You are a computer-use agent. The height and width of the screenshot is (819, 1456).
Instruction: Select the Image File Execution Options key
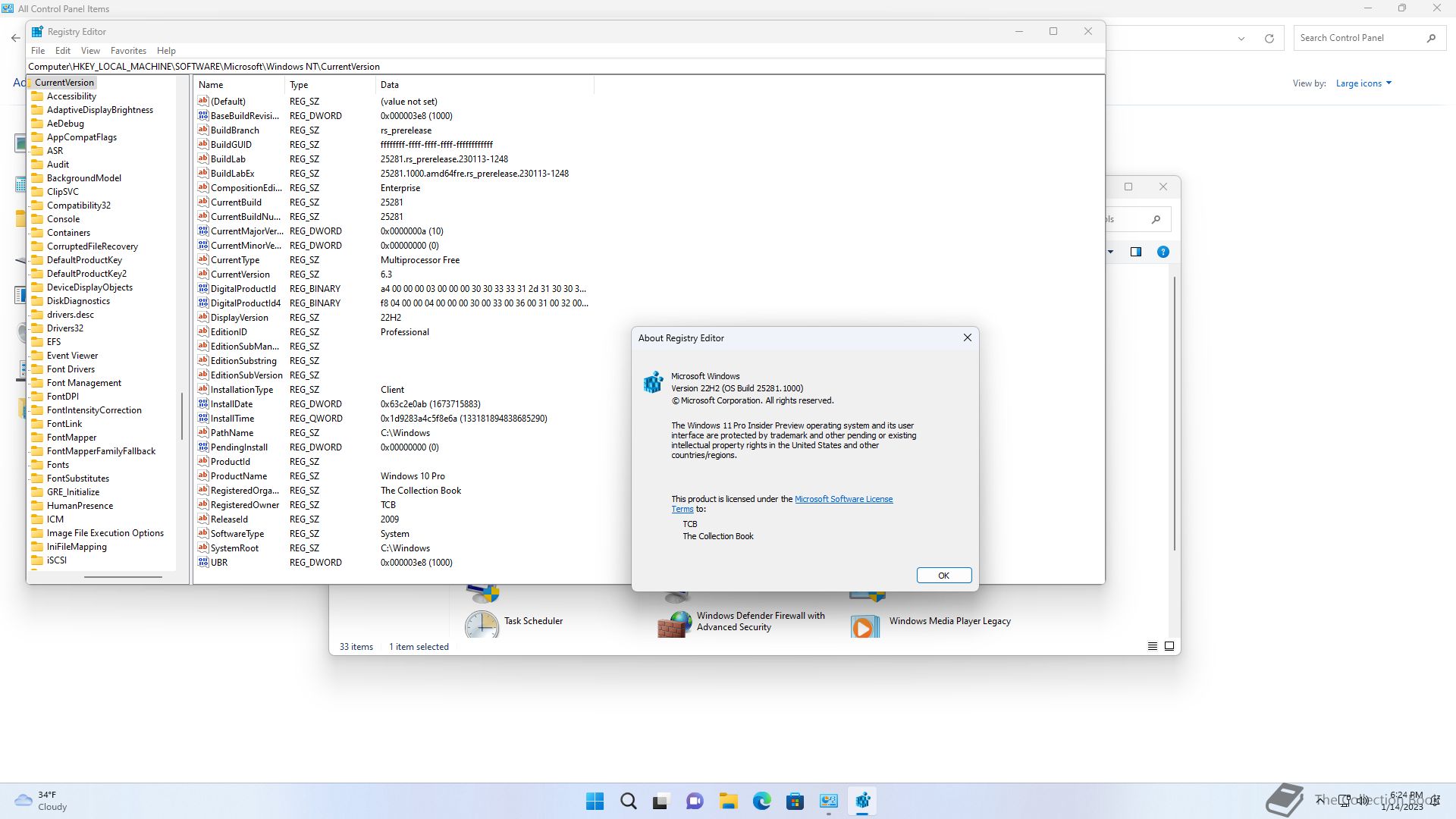[x=105, y=533]
